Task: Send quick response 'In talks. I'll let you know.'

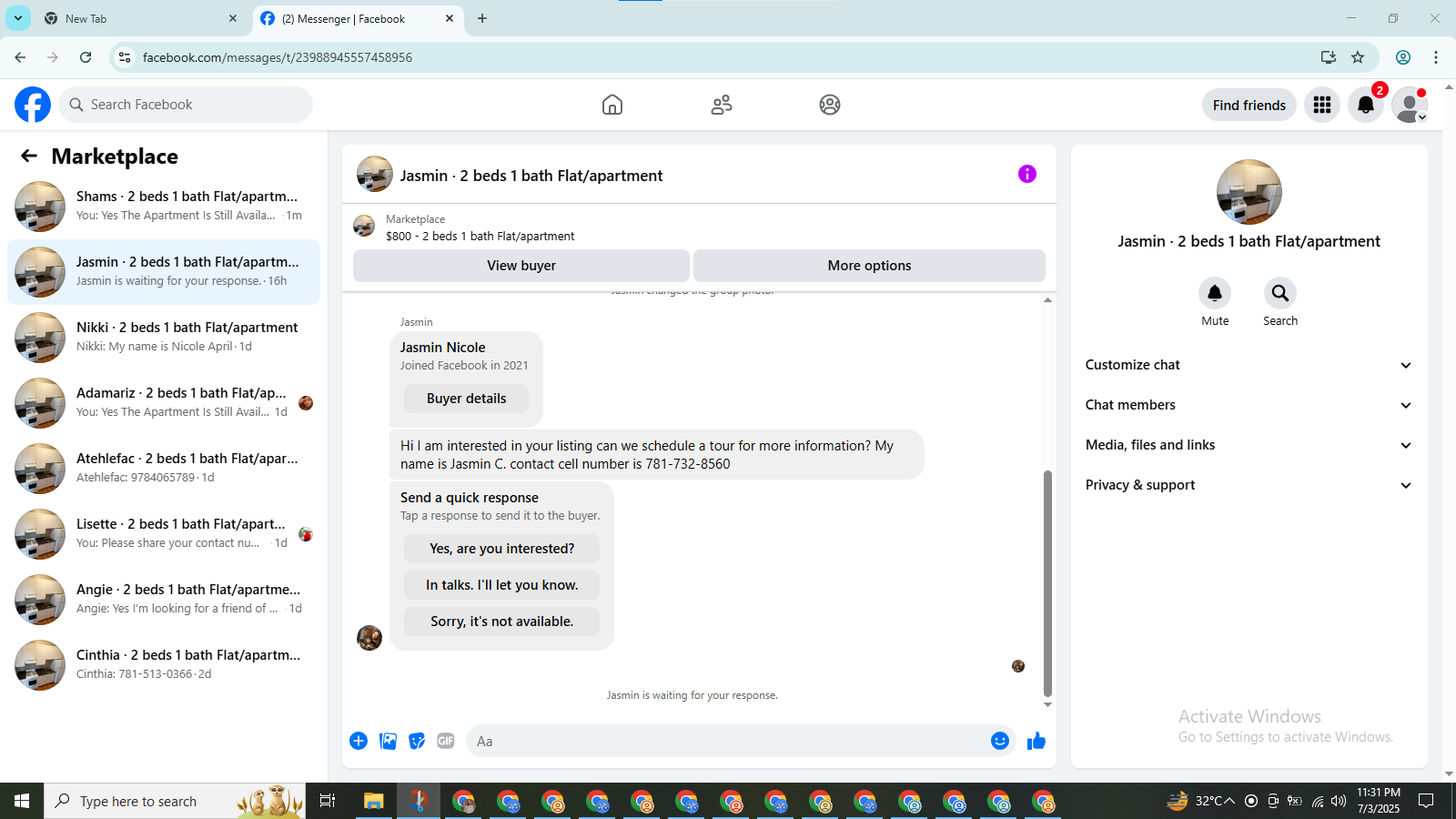Action: point(501,585)
